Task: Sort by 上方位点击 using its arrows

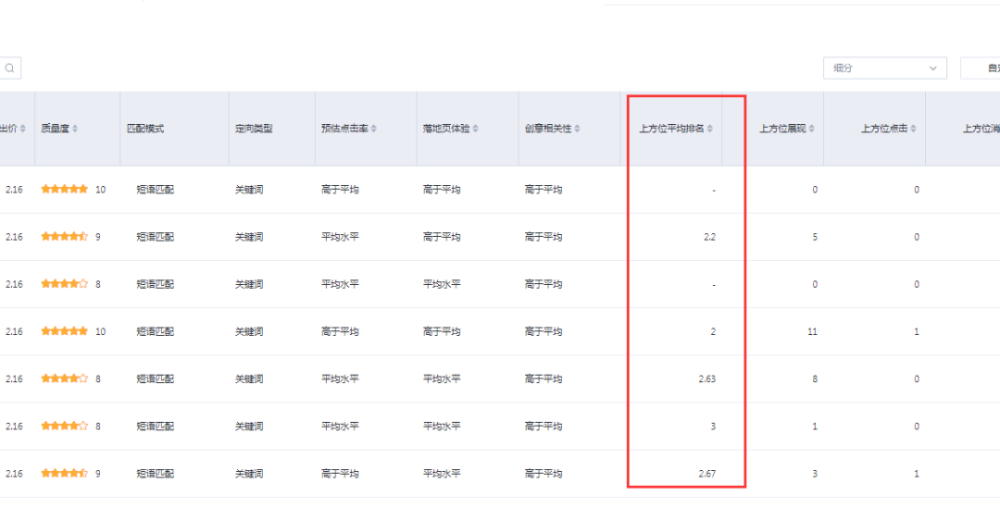Action: tap(914, 129)
